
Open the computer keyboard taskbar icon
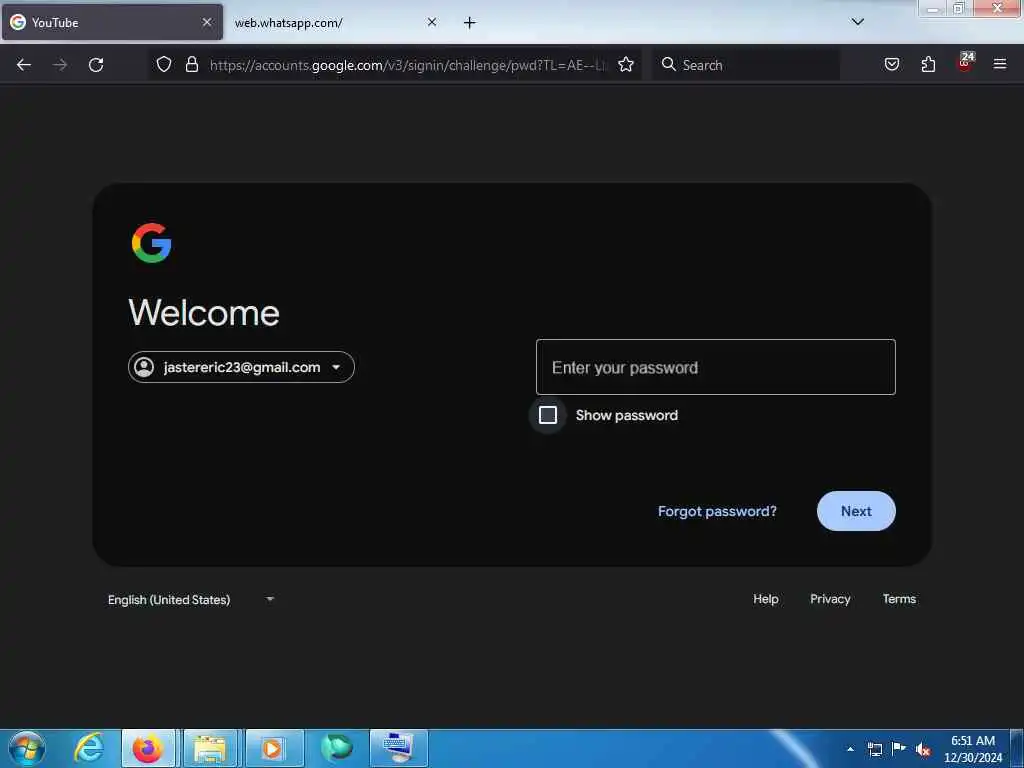pos(398,748)
